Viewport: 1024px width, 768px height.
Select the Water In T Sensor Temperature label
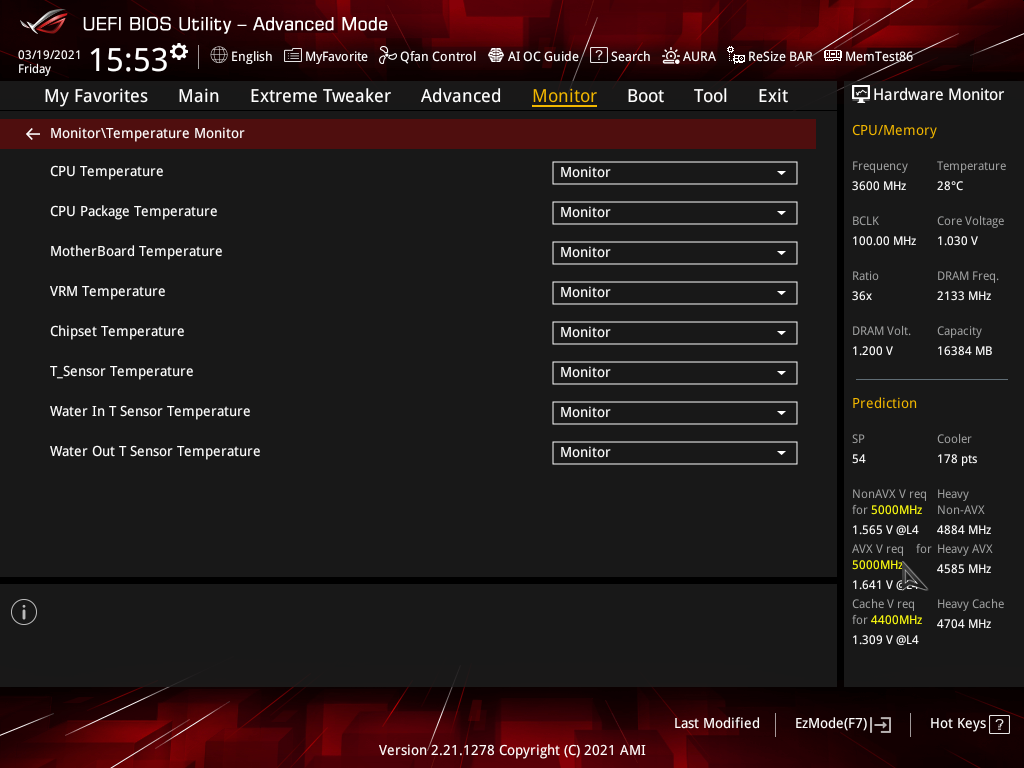click(150, 411)
